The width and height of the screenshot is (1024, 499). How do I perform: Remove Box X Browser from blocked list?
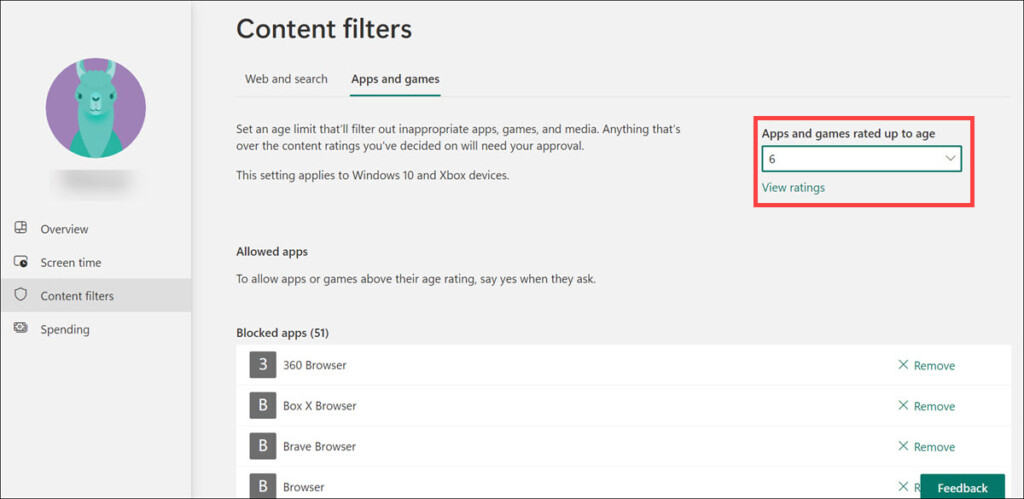926,406
